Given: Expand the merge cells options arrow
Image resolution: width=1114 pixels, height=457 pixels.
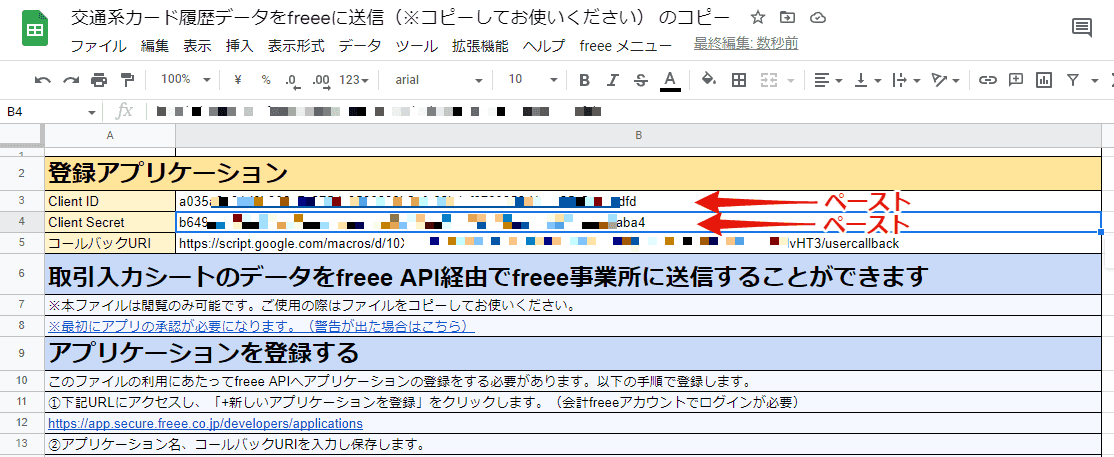Looking at the screenshot, I should tap(791, 80).
